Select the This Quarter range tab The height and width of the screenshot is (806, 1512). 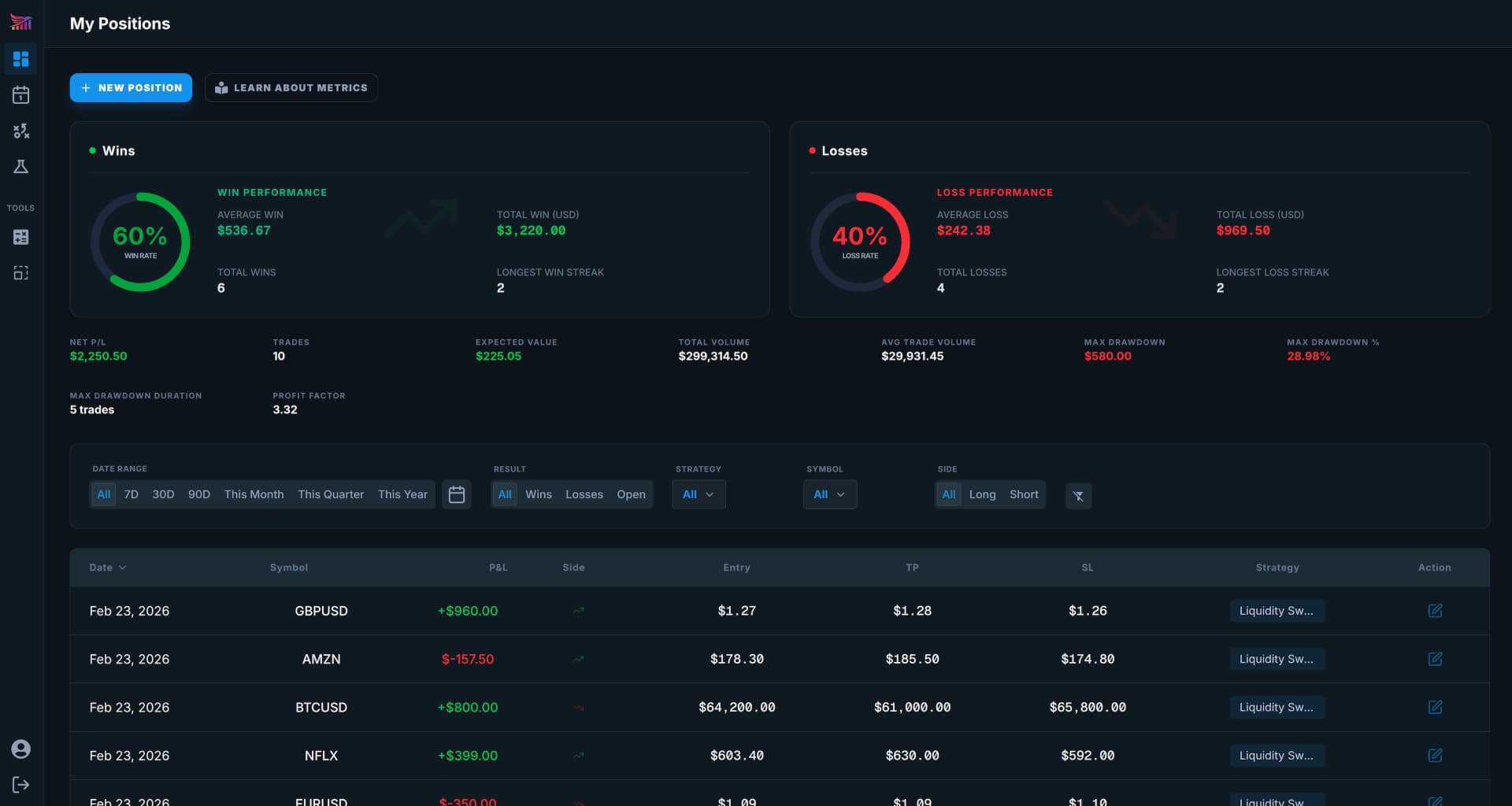(x=331, y=494)
